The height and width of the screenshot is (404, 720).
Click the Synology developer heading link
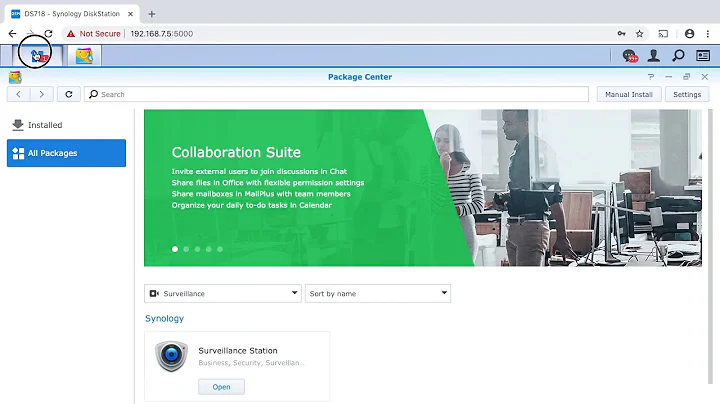click(164, 318)
